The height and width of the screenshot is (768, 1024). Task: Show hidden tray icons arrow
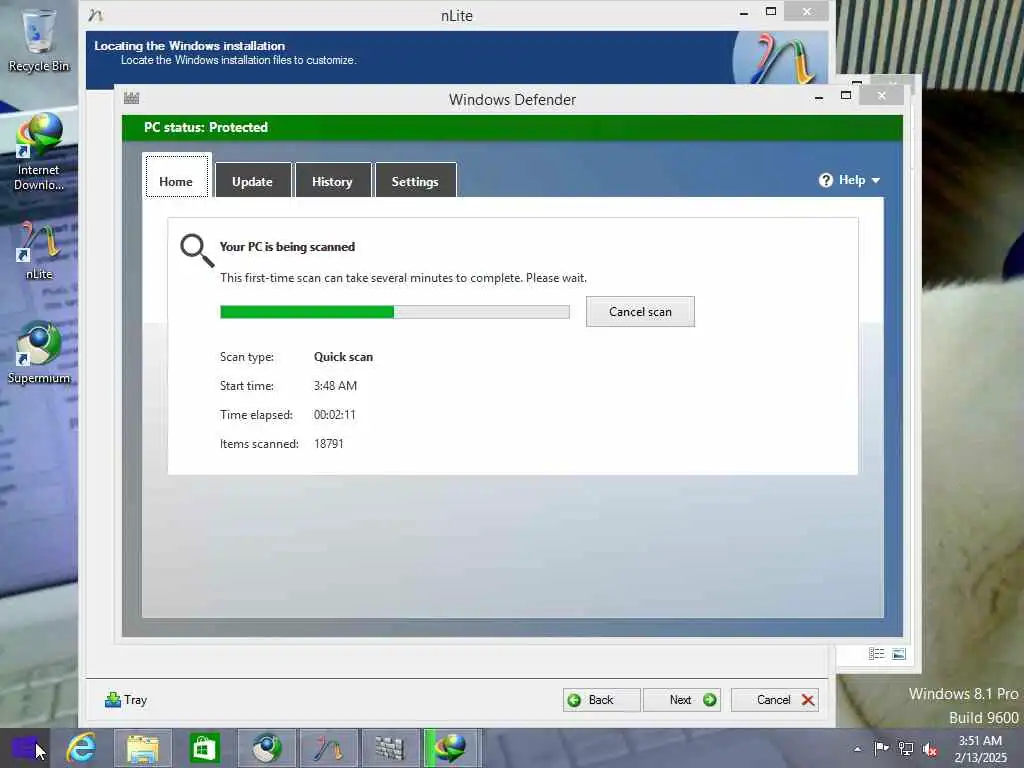857,749
